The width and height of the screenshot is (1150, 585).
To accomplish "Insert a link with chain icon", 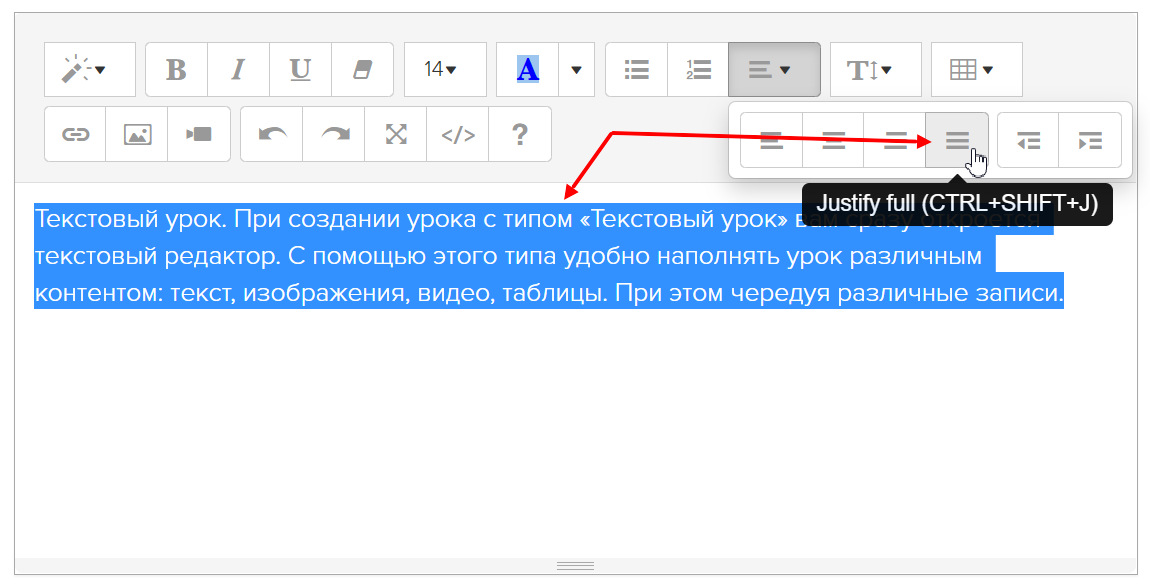I will tap(75, 134).
